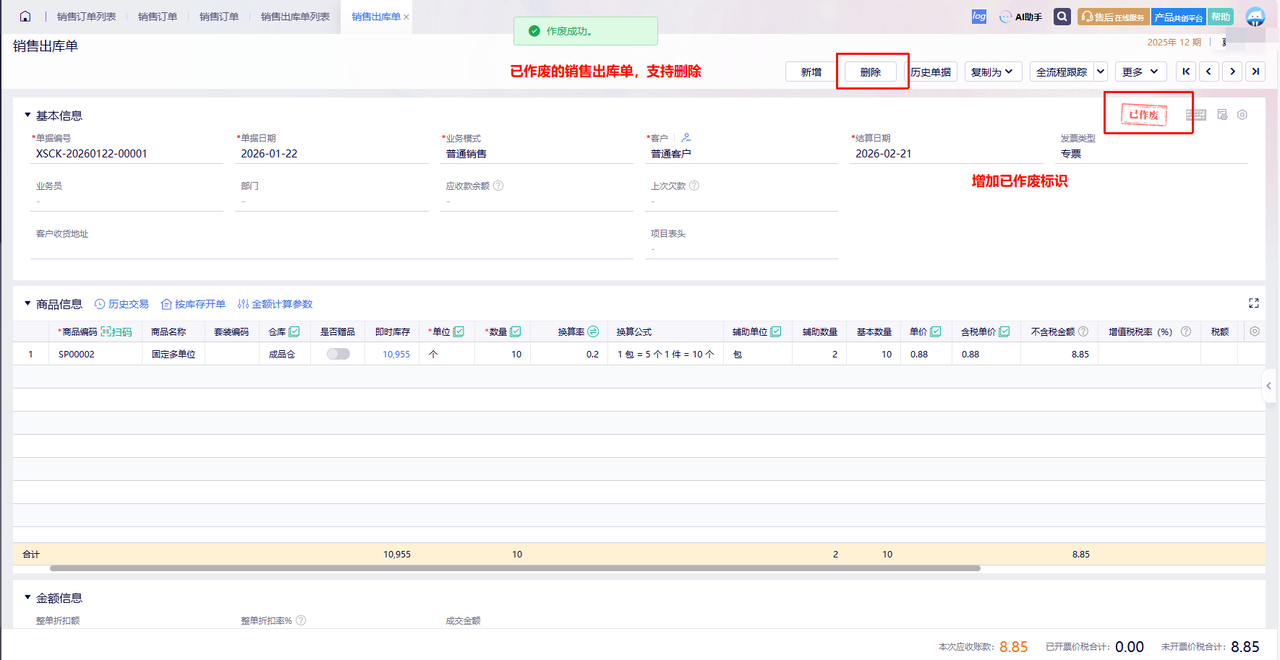
Task: Tick the checkbox in 含税单价 column header
Action: pos(1004,331)
